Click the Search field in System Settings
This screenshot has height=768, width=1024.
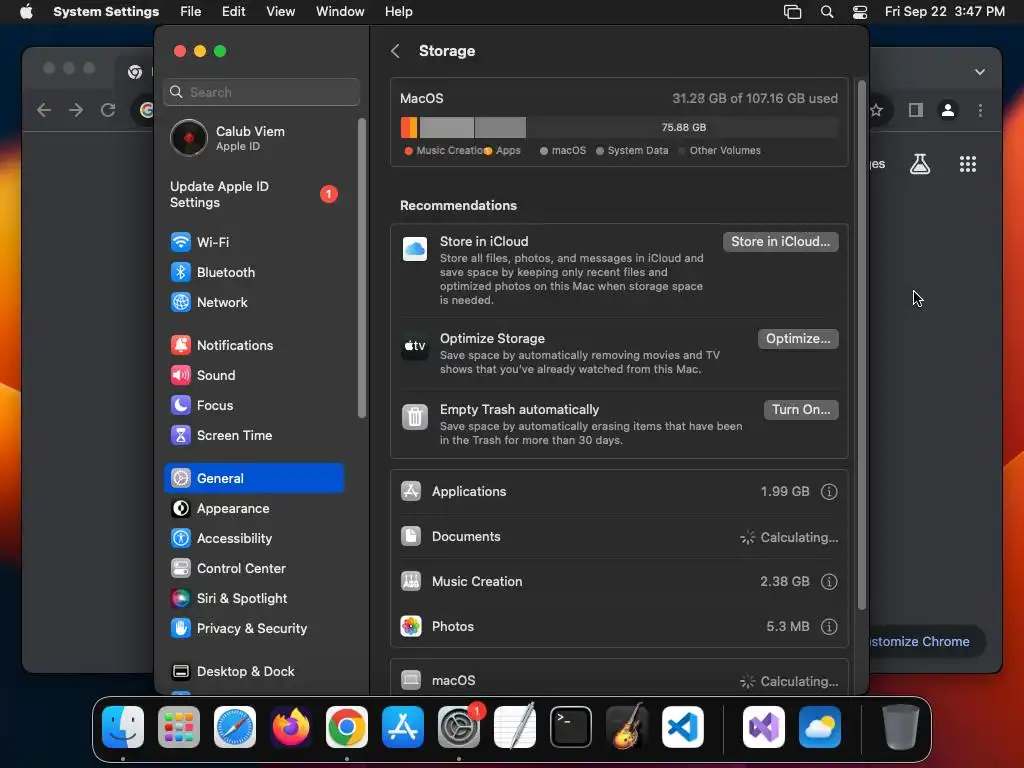point(261,92)
